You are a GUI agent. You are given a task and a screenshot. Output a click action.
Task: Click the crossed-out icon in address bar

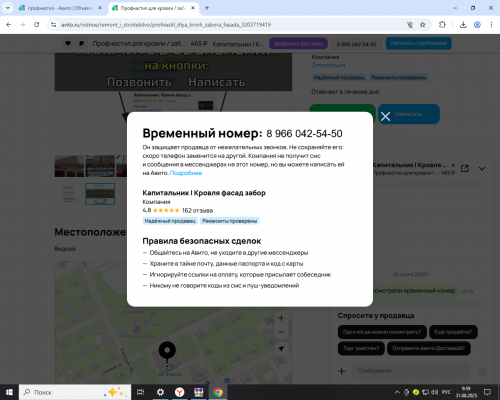coord(410,25)
